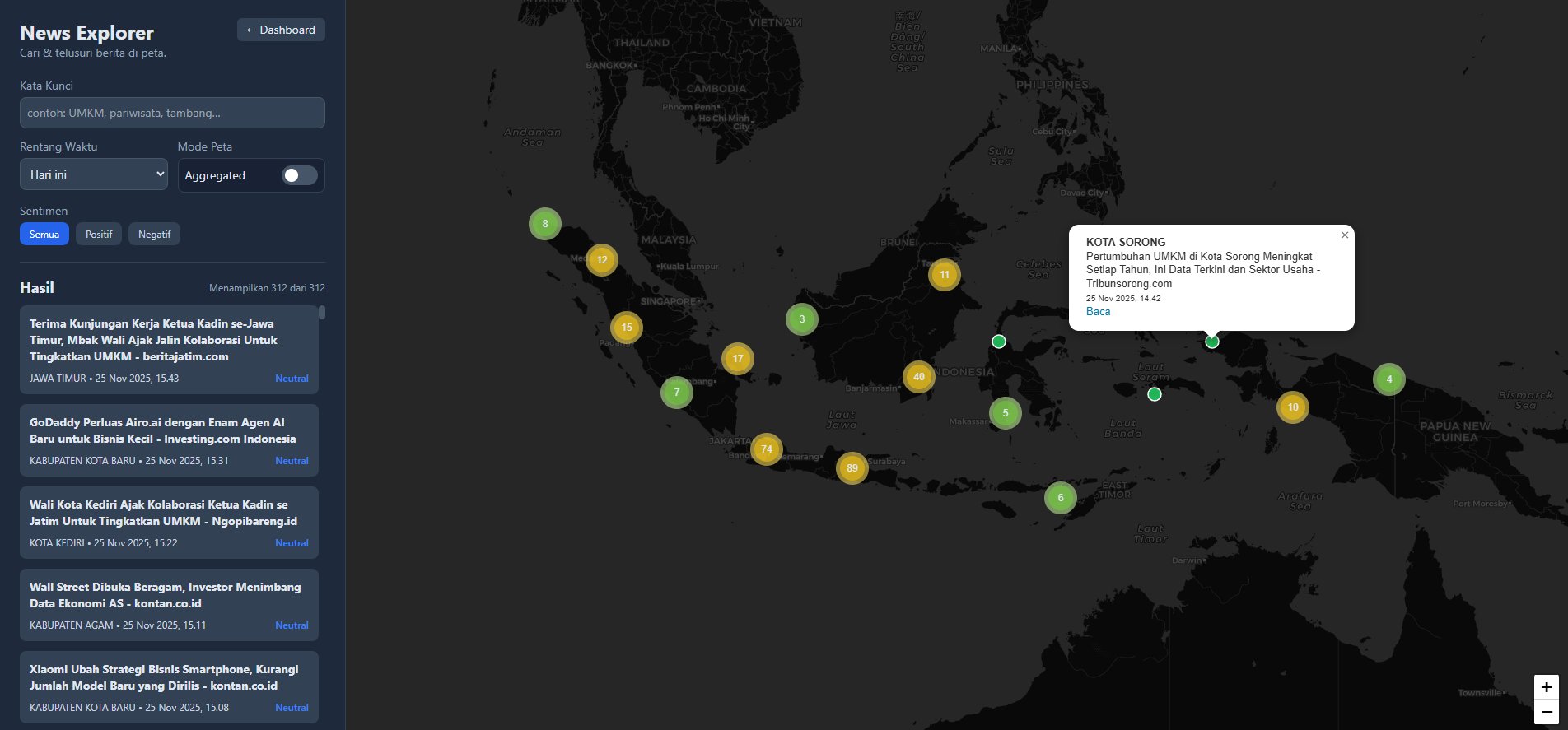Select the Semua sentiment filter
Screen dimensions: 1568x730
click(44, 235)
